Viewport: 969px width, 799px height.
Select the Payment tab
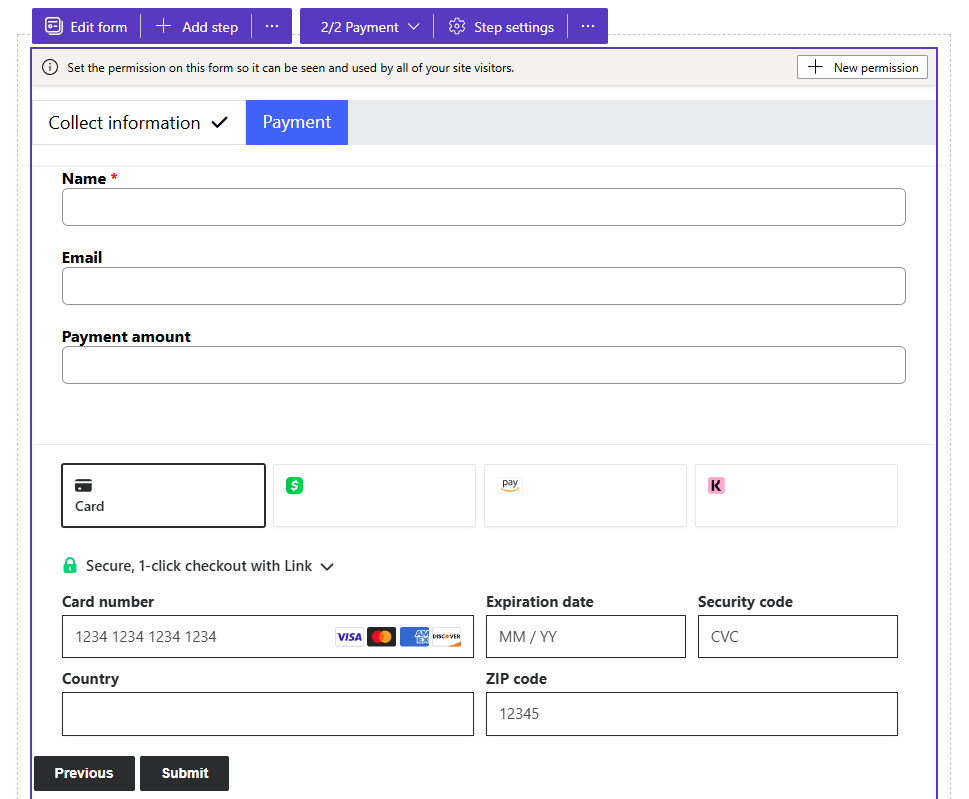[x=297, y=122]
